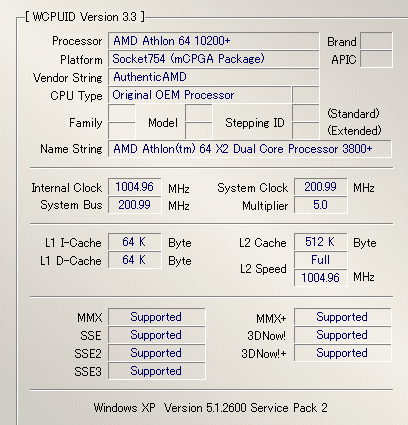Click the Multiplier label
The height and width of the screenshot is (425, 408).
[265, 206]
